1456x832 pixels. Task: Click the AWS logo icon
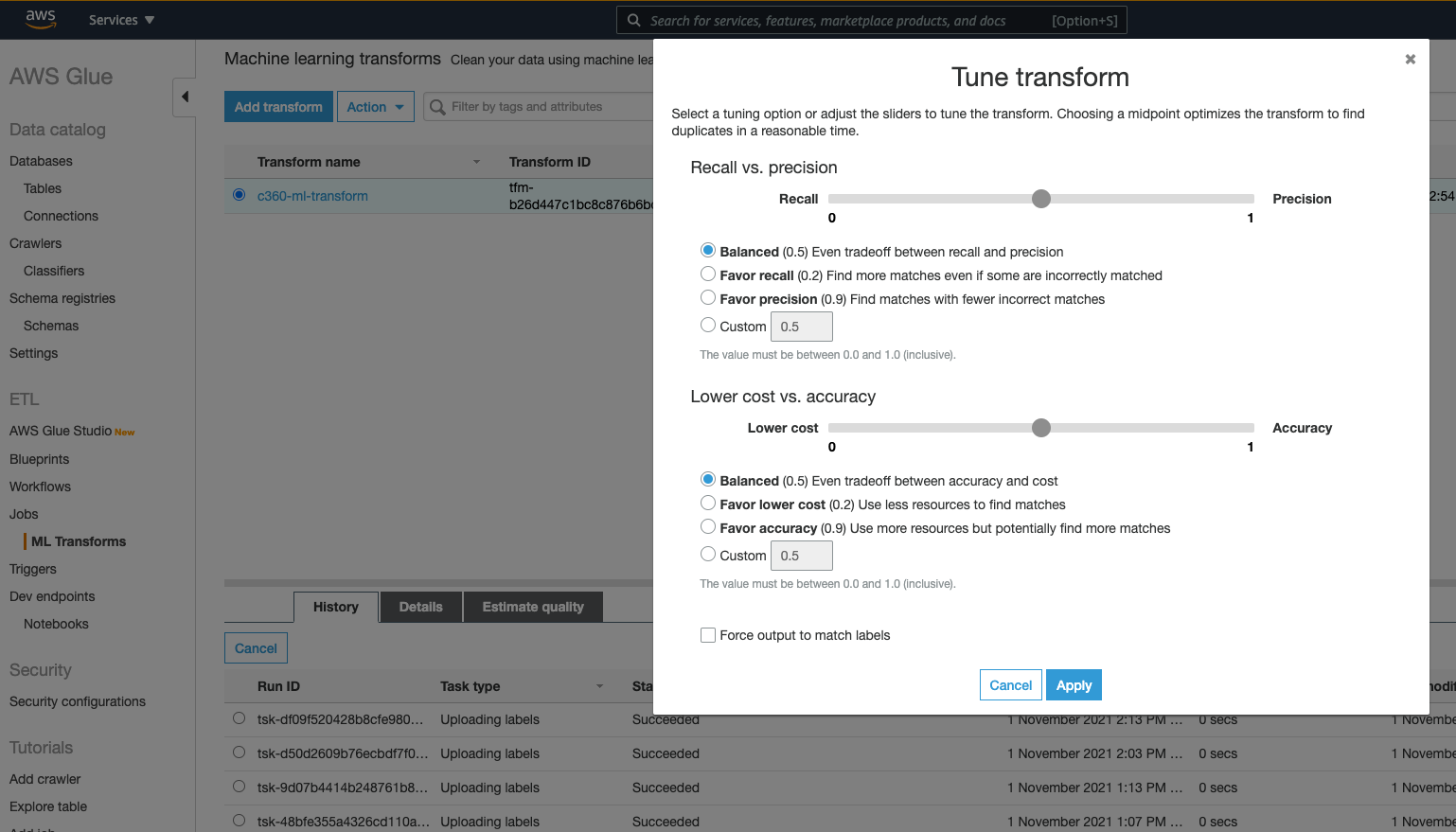pos(41,19)
